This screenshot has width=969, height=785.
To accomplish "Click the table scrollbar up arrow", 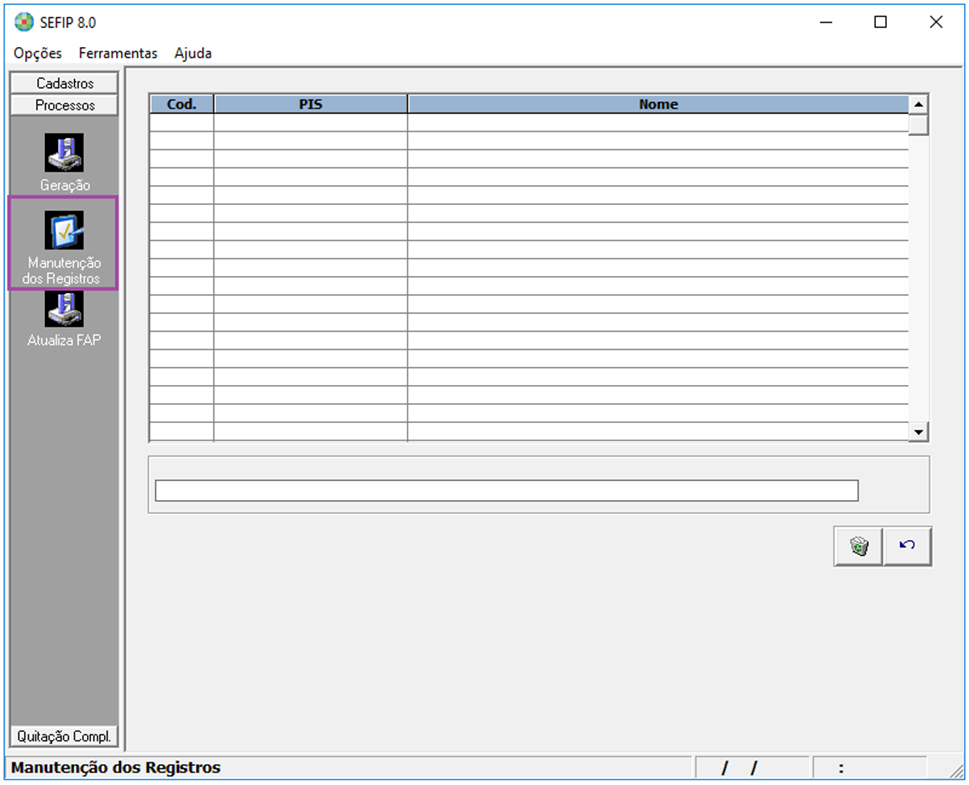I will point(919,104).
